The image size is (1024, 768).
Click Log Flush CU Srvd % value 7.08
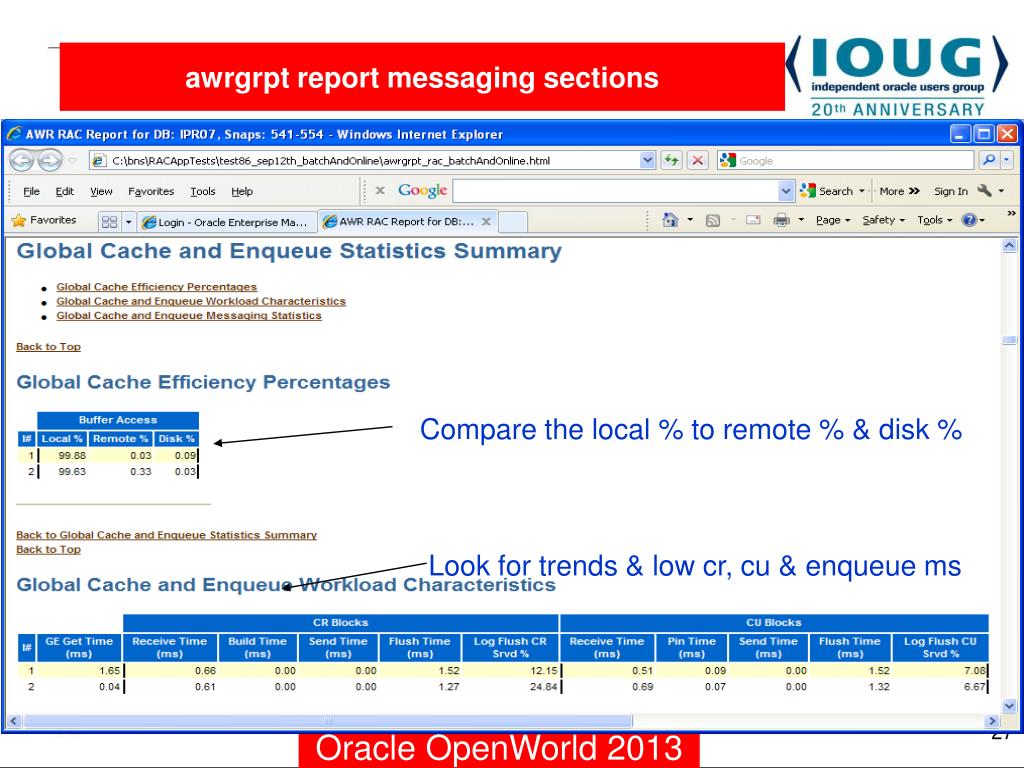coord(974,670)
